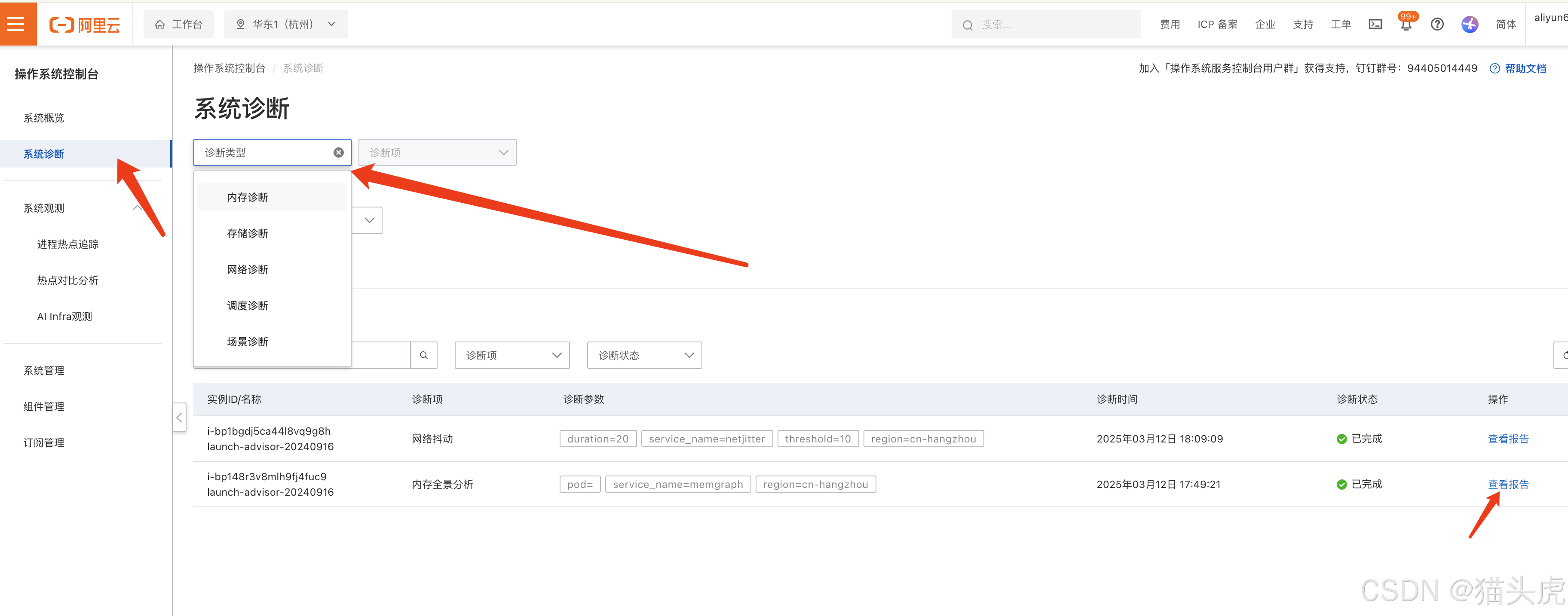1568x616 pixels.
Task: Choose 调度诊断 option
Action: click(272, 305)
